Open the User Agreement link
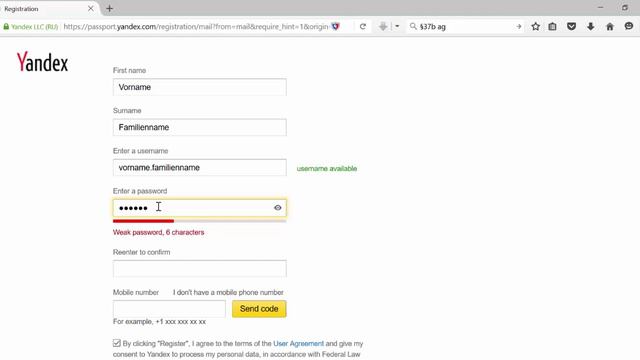The width and height of the screenshot is (640, 360). tap(298, 344)
